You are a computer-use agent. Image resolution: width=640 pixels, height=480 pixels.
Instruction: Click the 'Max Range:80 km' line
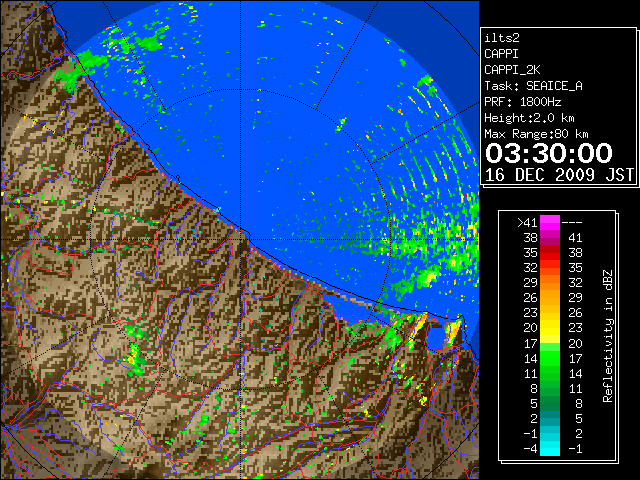coord(536,134)
